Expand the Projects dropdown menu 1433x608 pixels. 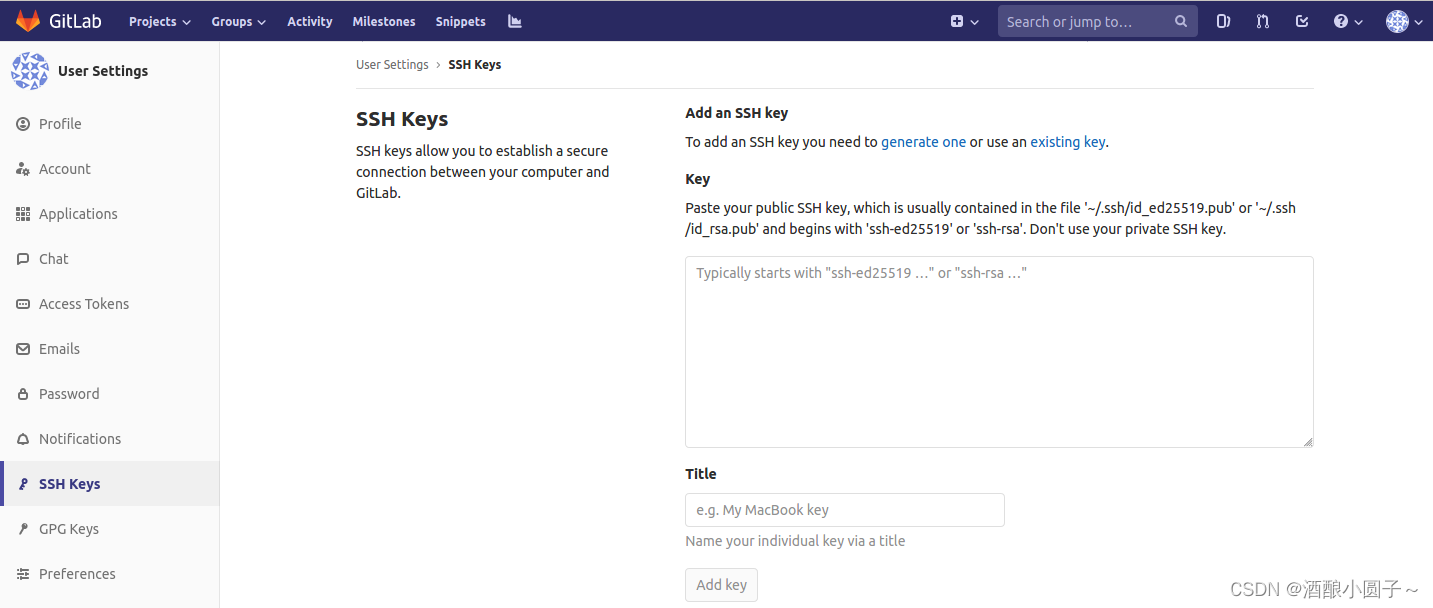159,21
